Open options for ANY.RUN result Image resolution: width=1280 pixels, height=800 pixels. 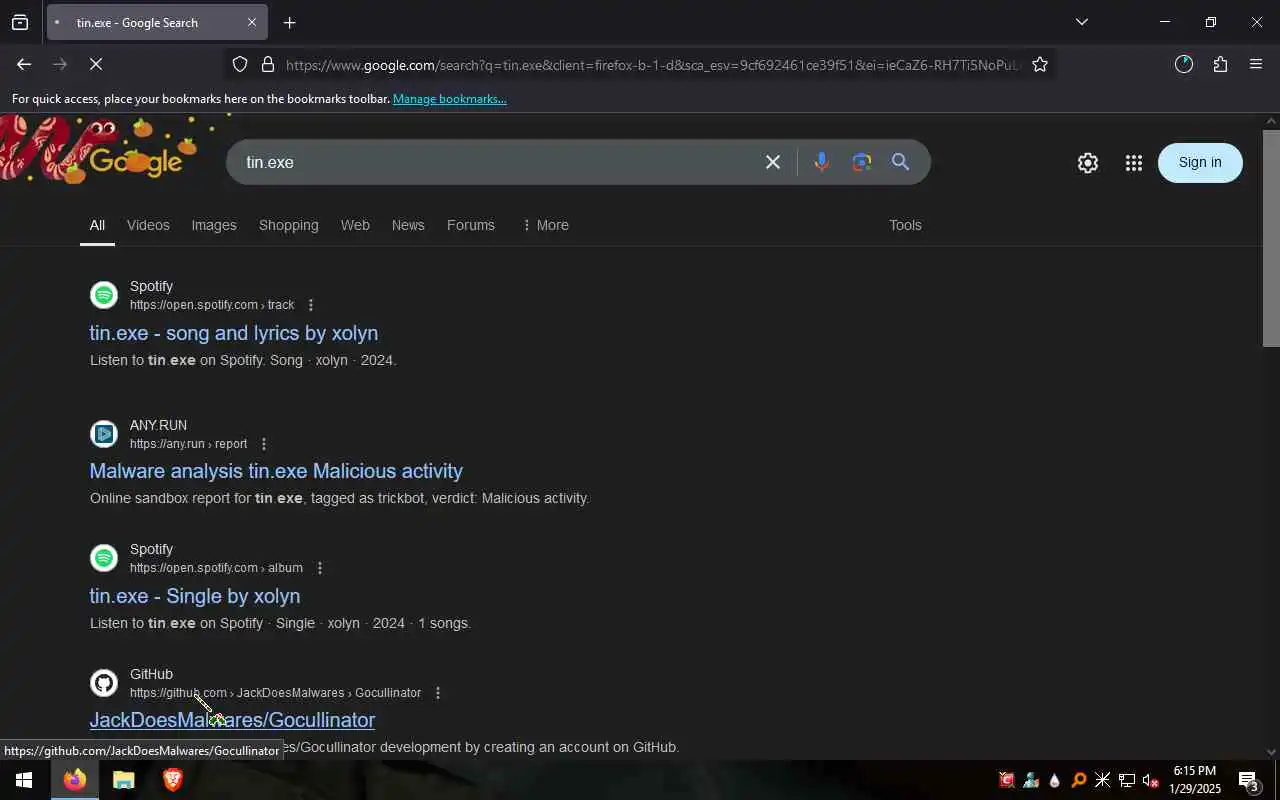pos(264,444)
